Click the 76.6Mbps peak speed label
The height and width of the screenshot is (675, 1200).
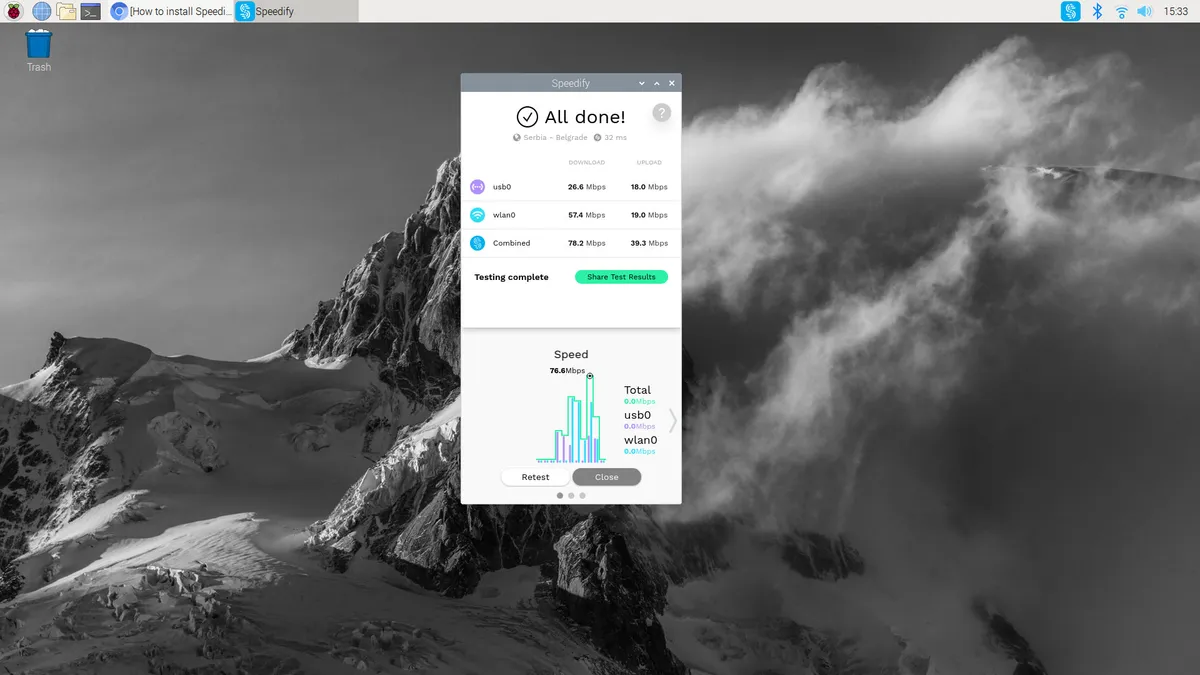click(567, 370)
